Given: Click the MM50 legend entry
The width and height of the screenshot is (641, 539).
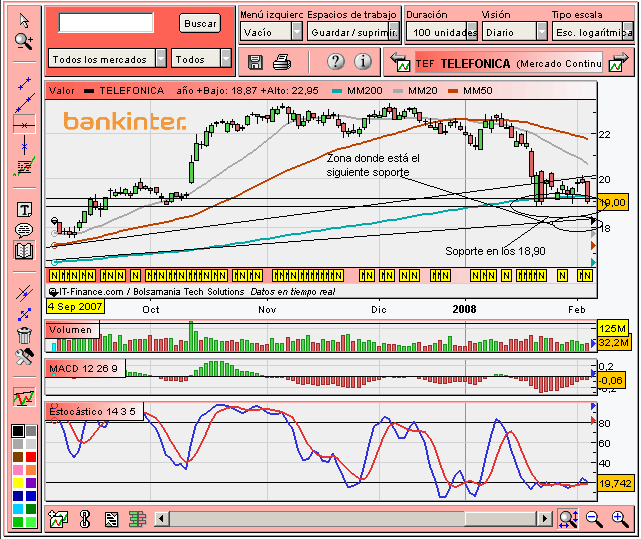Looking at the screenshot, I should 470,91.
